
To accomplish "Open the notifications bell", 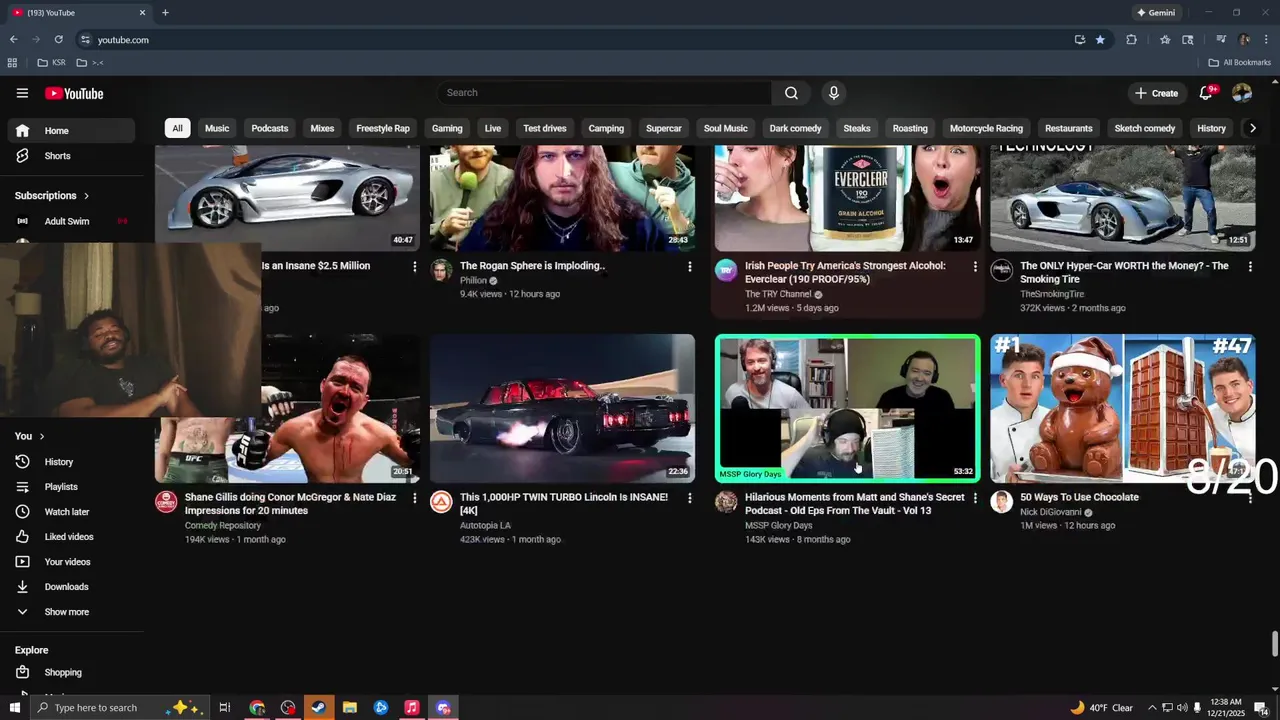I will tap(1207, 93).
